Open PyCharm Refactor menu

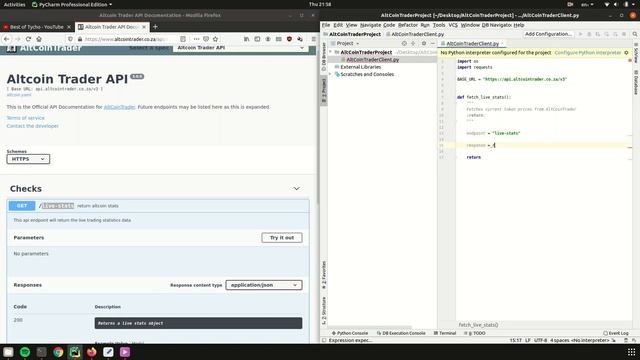408,25
